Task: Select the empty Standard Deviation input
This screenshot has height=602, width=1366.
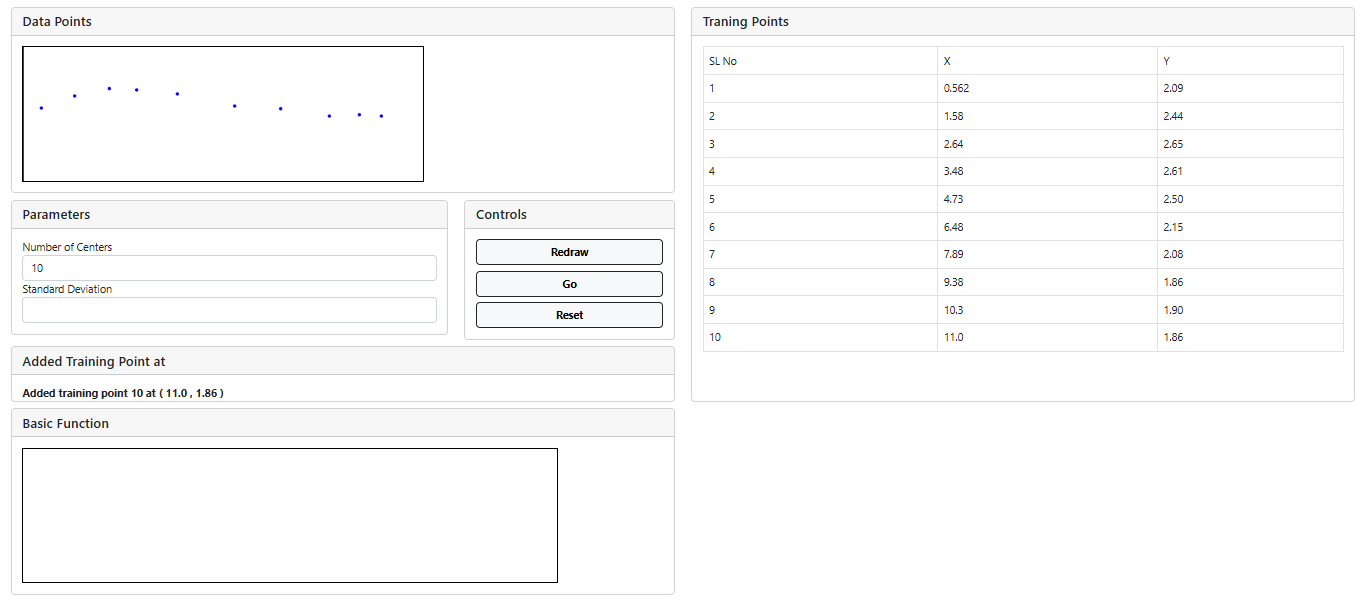Action: [229, 310]
